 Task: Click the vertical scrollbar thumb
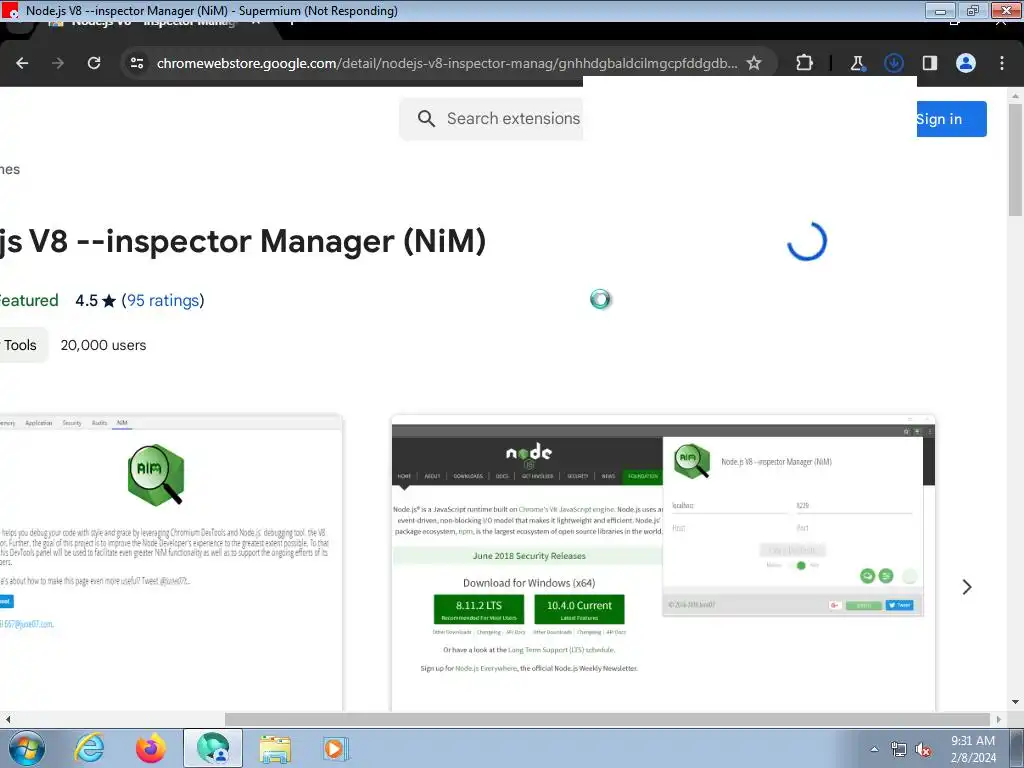(x=1015, y=160)
